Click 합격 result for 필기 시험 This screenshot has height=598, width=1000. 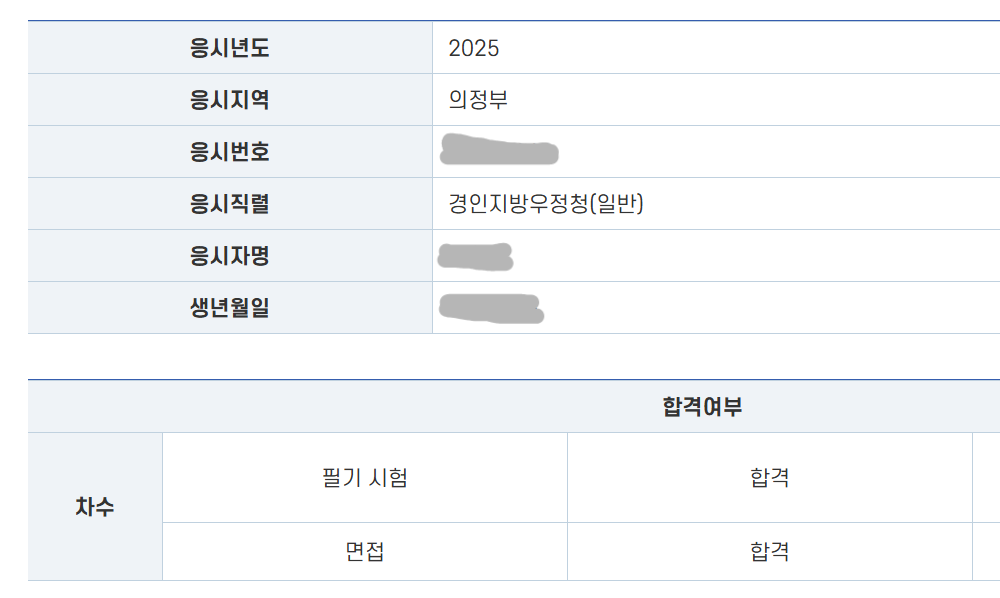pyautogui.click(x=769, y=477)
